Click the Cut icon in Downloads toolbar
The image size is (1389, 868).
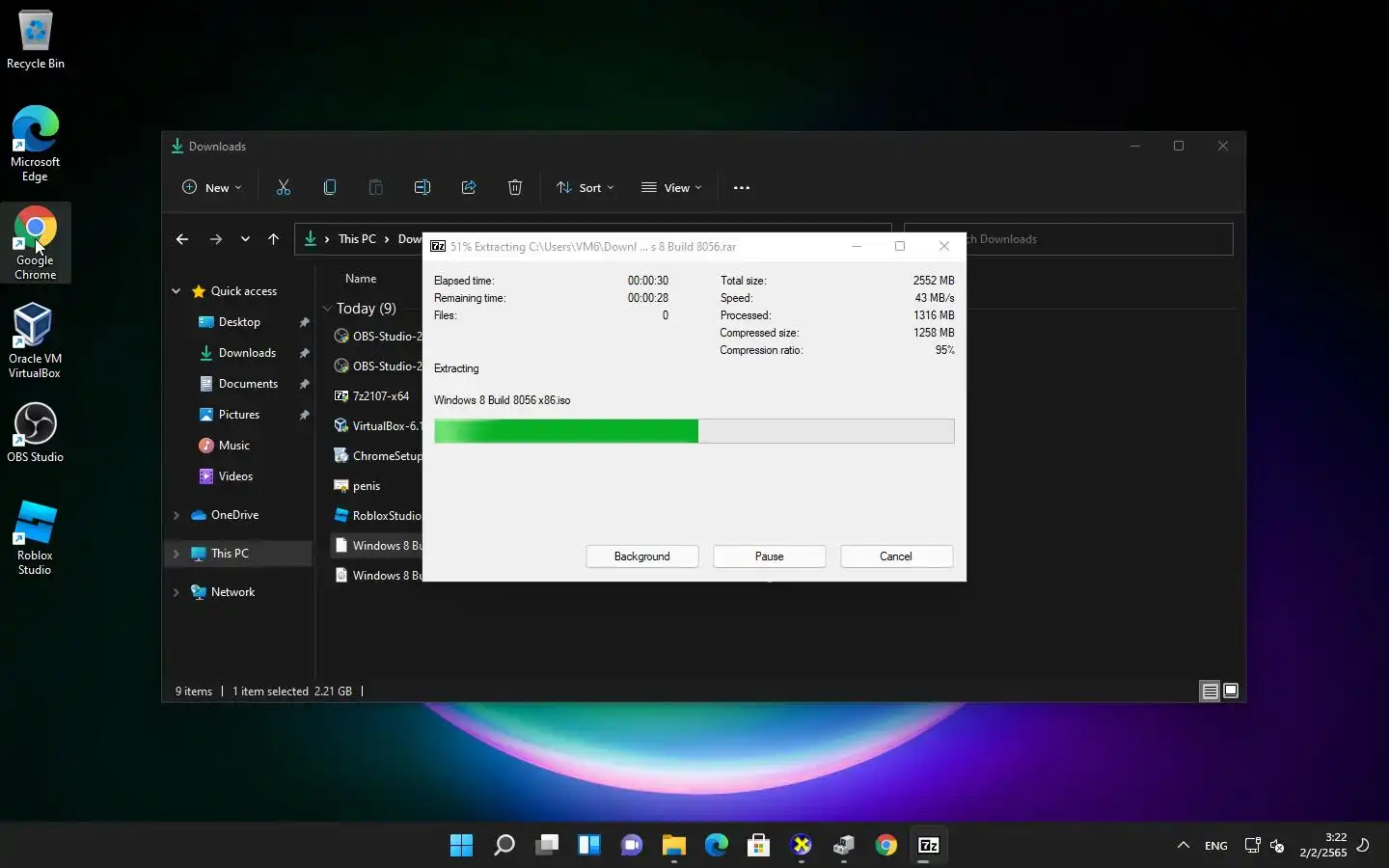pos(284,187)
